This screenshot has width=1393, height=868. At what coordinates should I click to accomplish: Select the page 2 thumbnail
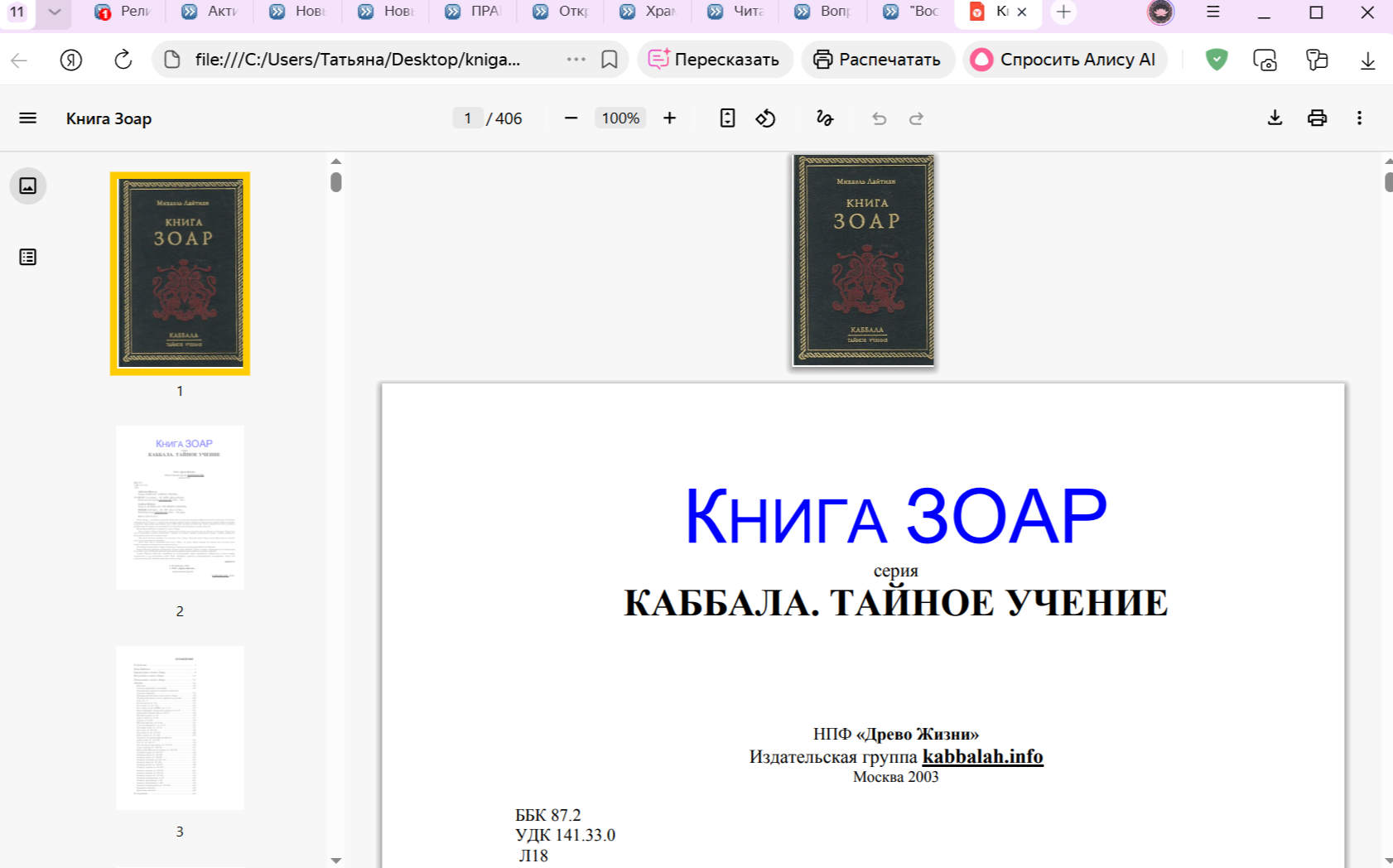[x=180, y=508]
